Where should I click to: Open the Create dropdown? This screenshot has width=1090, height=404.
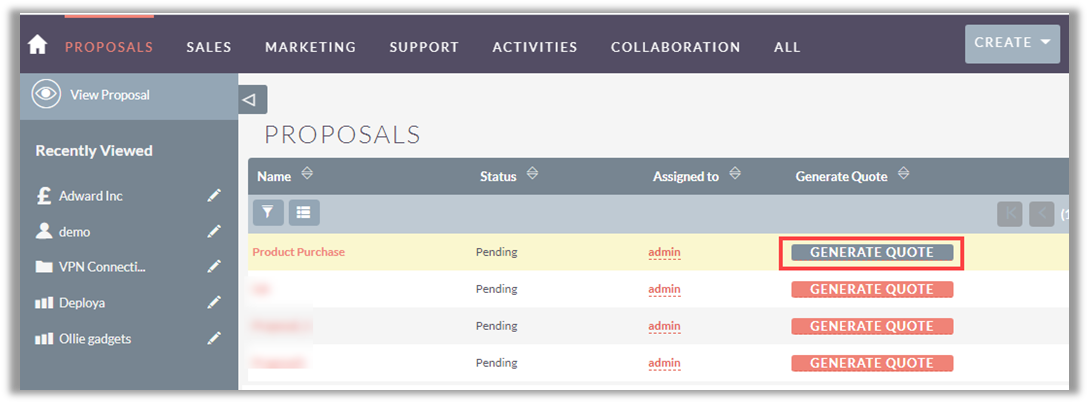pyautogui.click(x=1012, y=43)
